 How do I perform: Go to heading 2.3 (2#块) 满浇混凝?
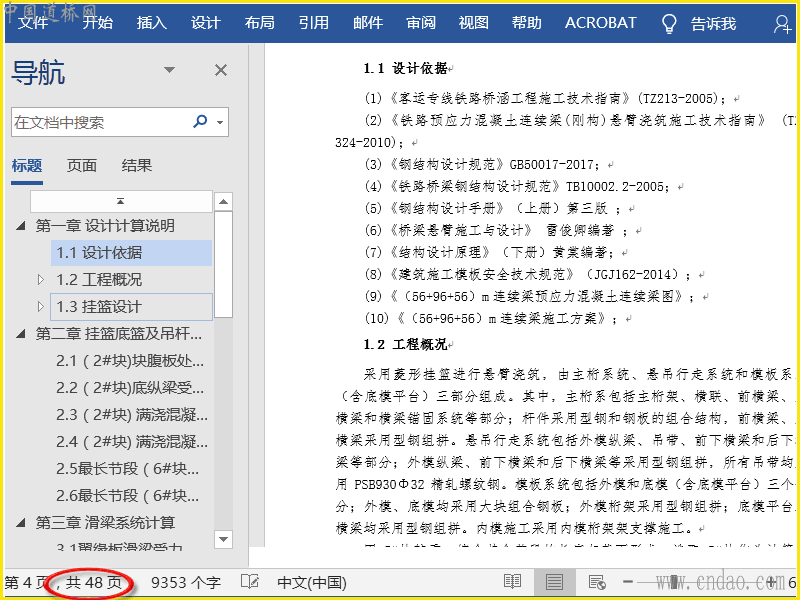pyautogui.click(x=132, y=415)
